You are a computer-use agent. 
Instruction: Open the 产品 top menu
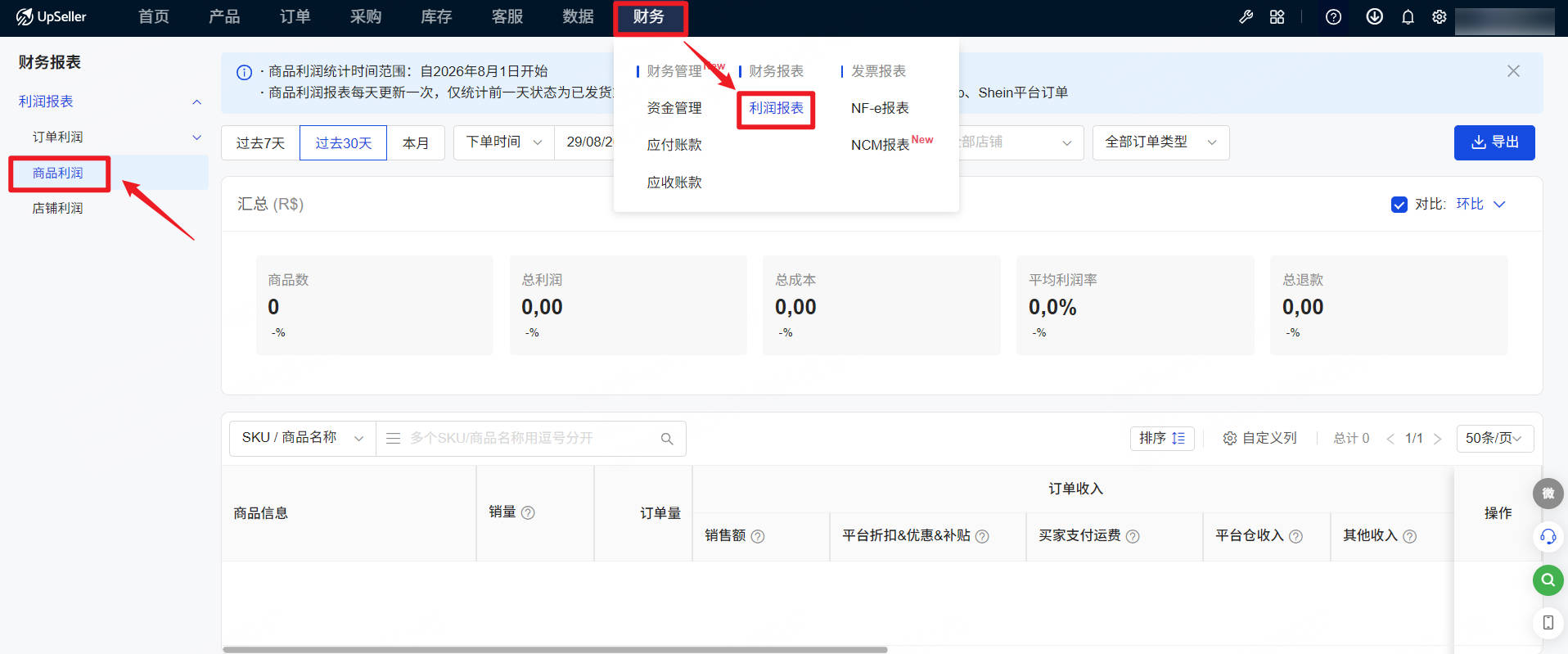click(x=224, y=16)
